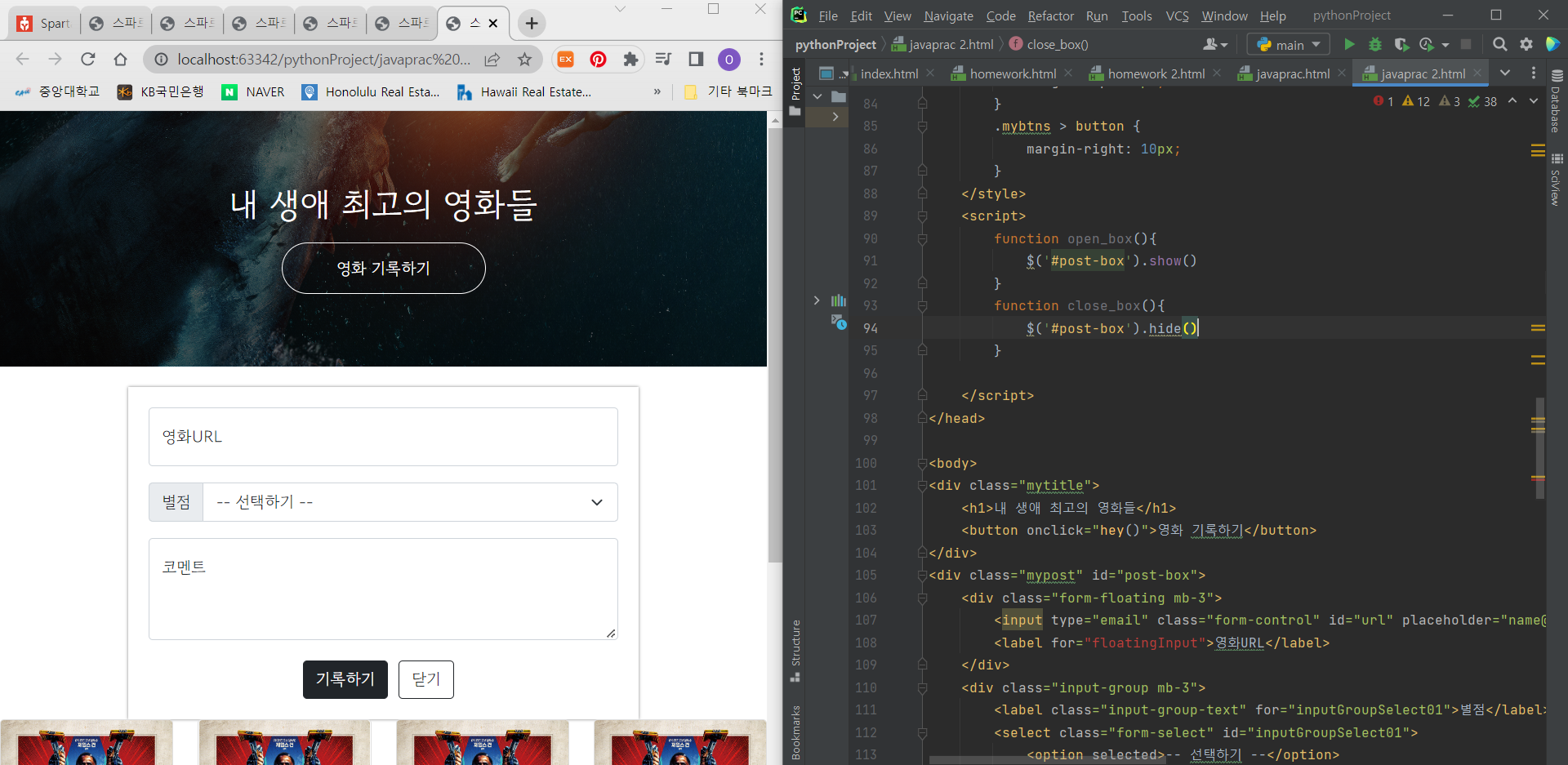The height and width of the screenshot is (765, 1568).
Task: Open PyCharm settings gear icon
Action: coord(1526,44)
